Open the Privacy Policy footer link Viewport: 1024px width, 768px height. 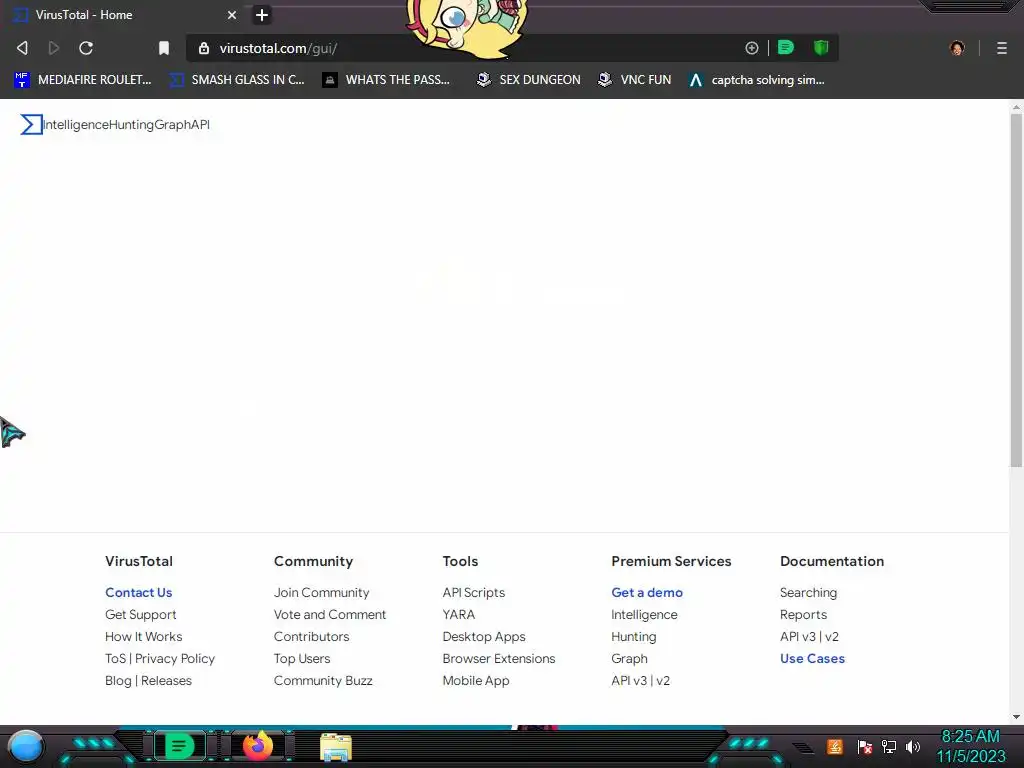[x=175, y=658]
